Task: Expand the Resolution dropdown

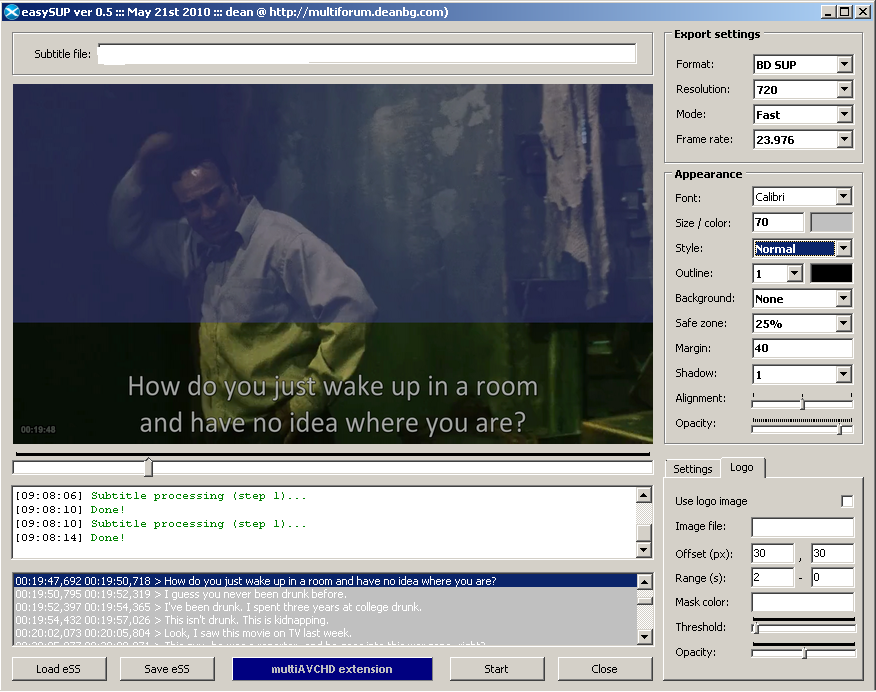Action: pos(844,90)
